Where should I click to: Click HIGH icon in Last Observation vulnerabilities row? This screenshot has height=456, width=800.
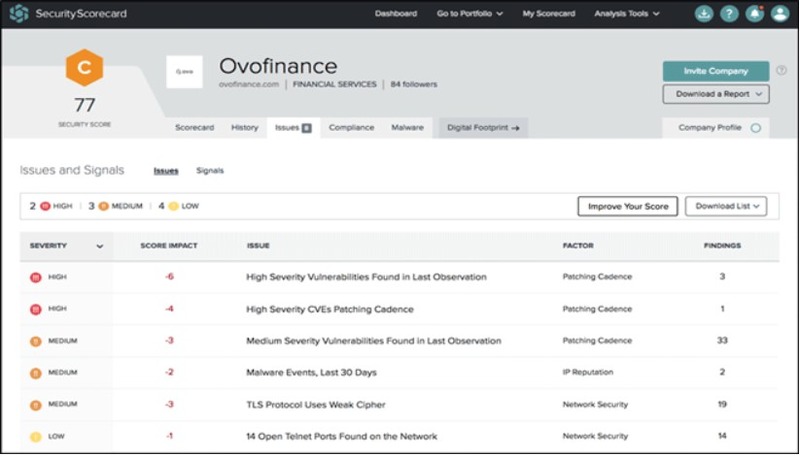click(x=36, y=277)
